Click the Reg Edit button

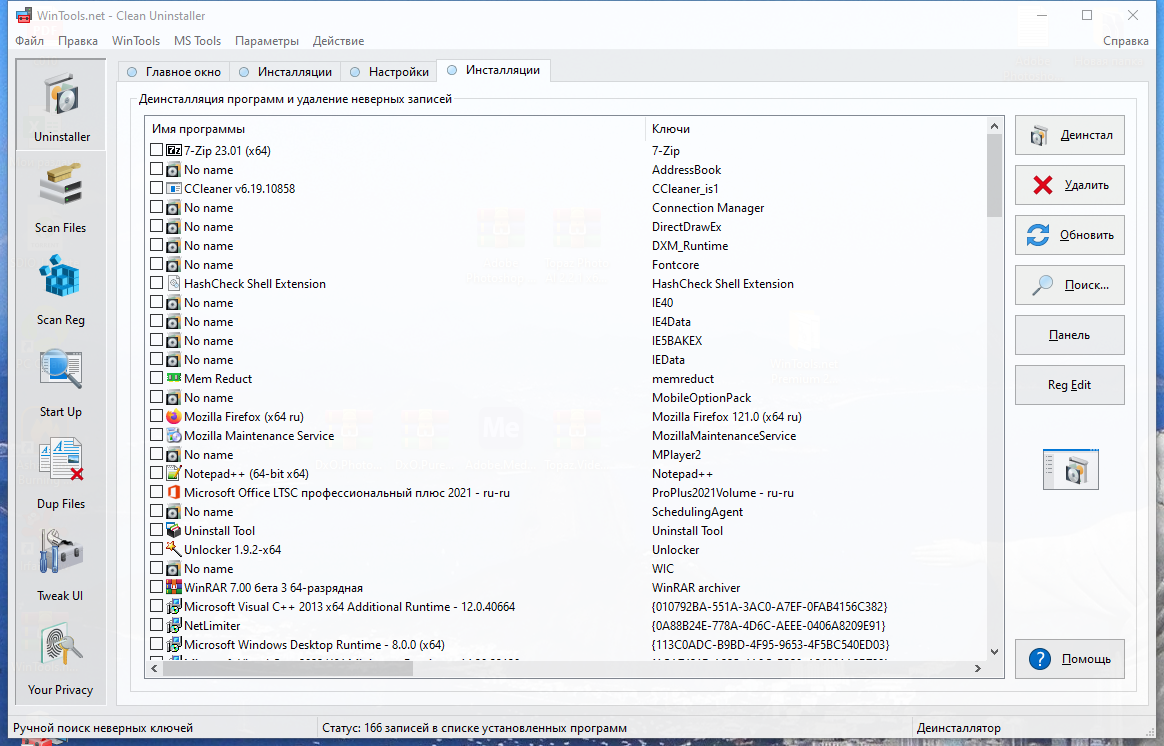[1070, 385]
